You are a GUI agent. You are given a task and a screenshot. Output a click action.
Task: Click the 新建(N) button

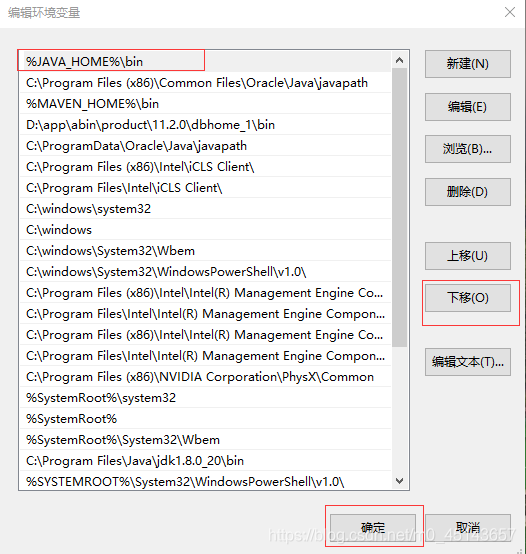467,64
